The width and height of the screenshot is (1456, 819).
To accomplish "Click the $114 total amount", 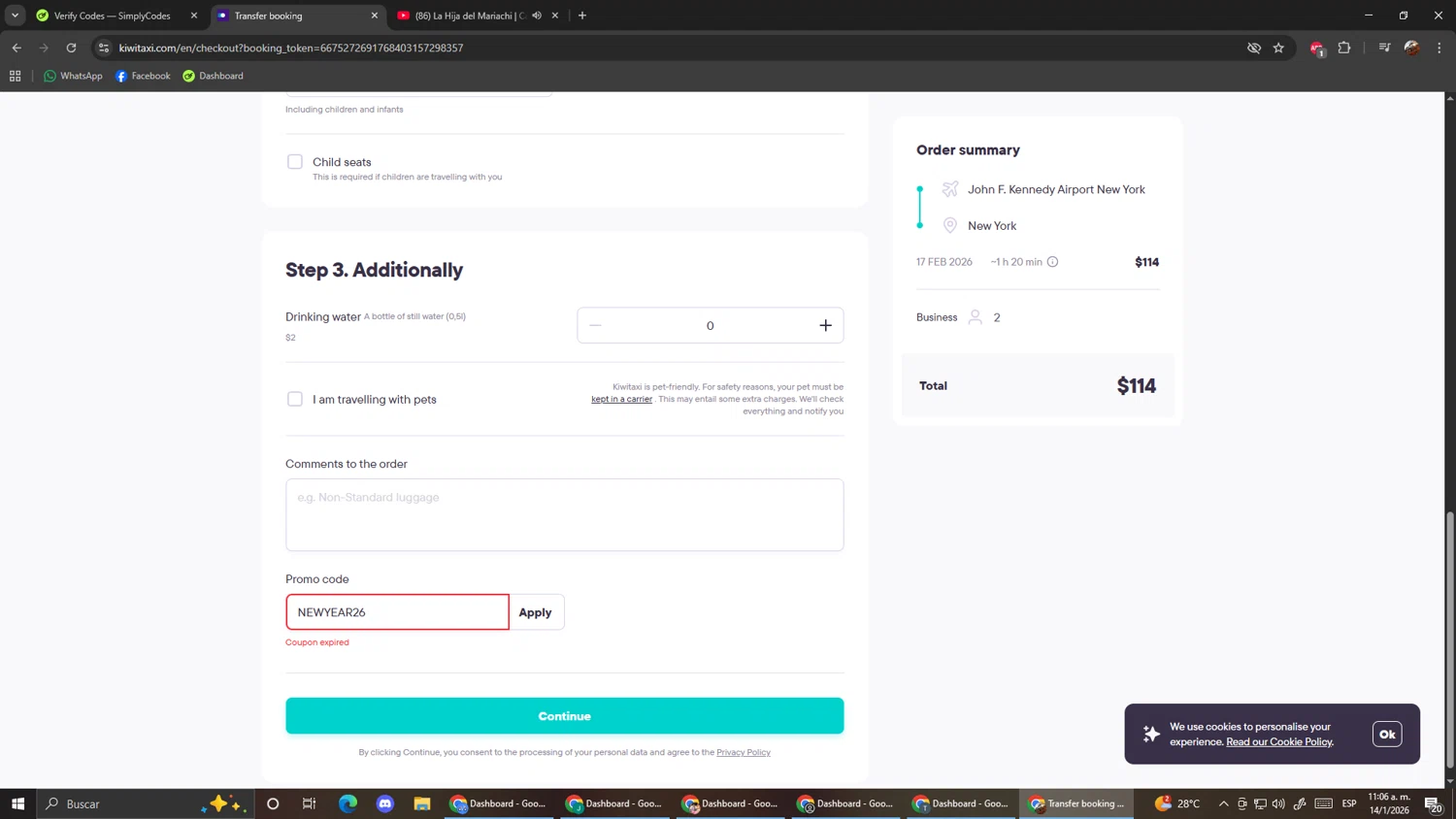I will pos(1137,386).
